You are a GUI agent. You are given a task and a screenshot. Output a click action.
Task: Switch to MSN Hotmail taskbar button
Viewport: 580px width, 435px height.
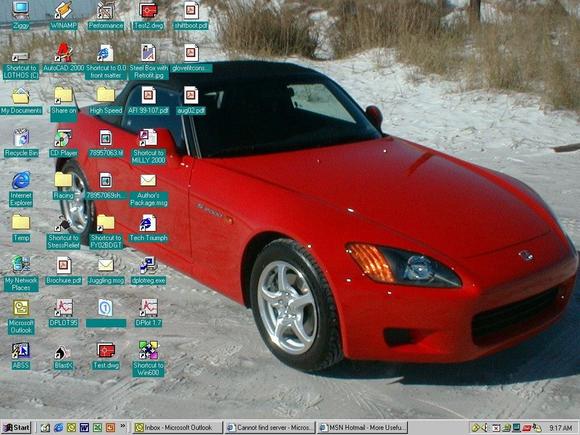[362, 428]
